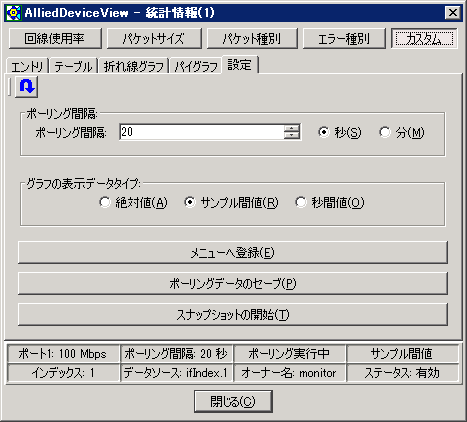Viewport: 467px width, 422px height.
Task: Click status cell 'データソース: ifIndex.1'
Action: [x=176, y=373]
